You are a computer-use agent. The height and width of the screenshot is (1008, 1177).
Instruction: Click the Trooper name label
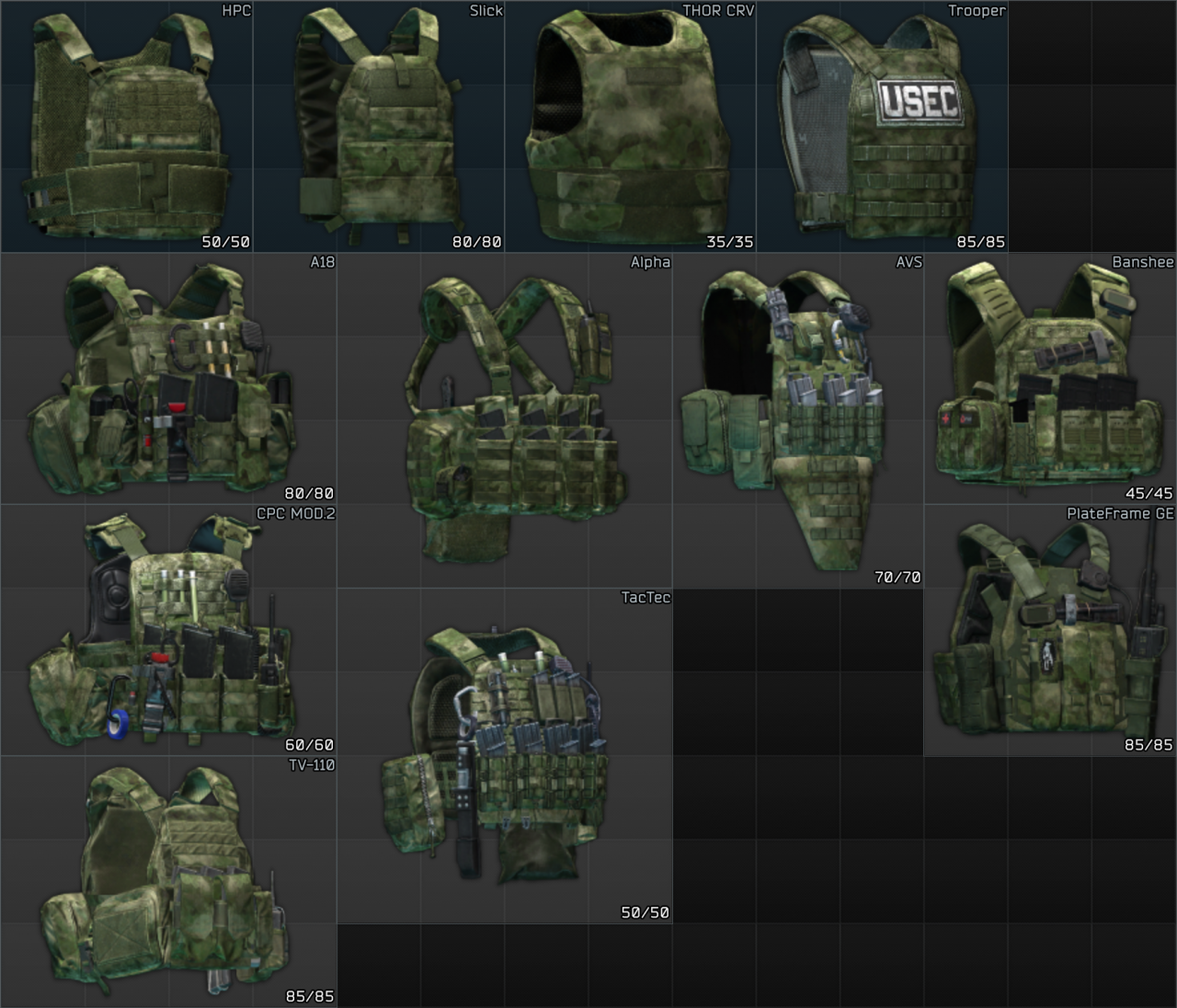(x=977, y=11)
